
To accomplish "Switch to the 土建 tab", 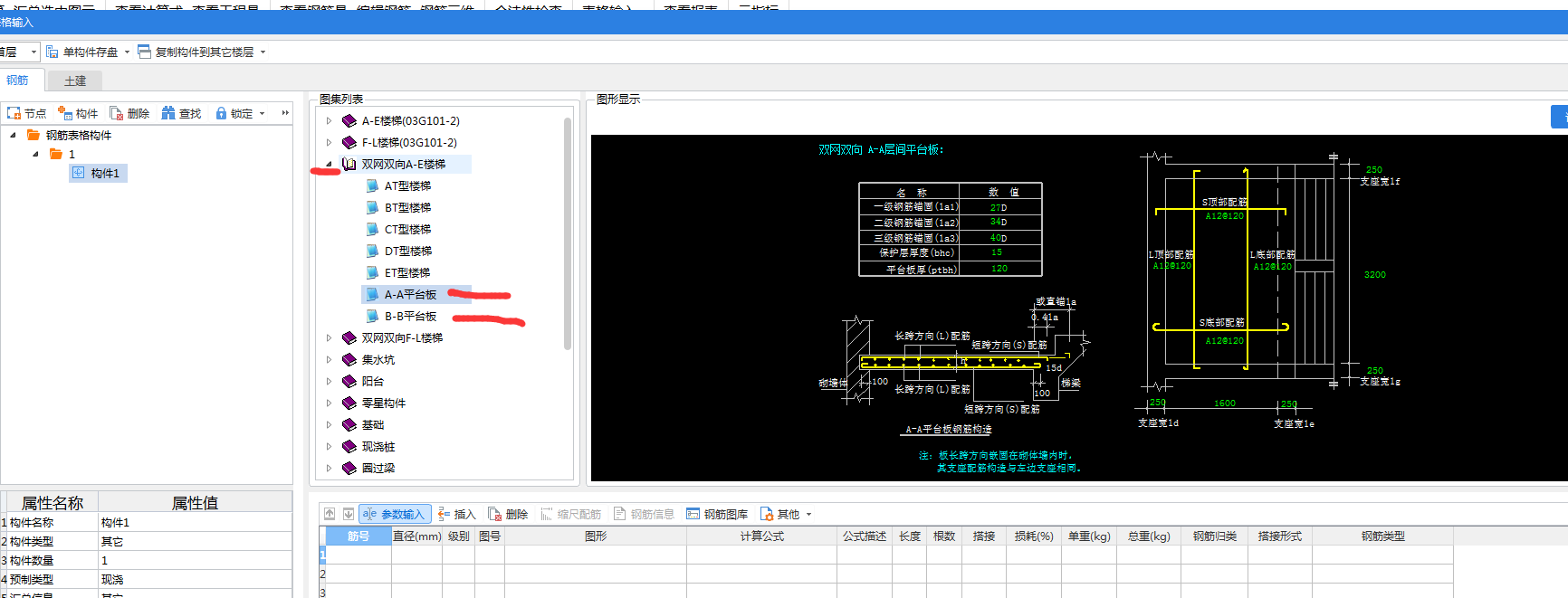I will [75, 81].
